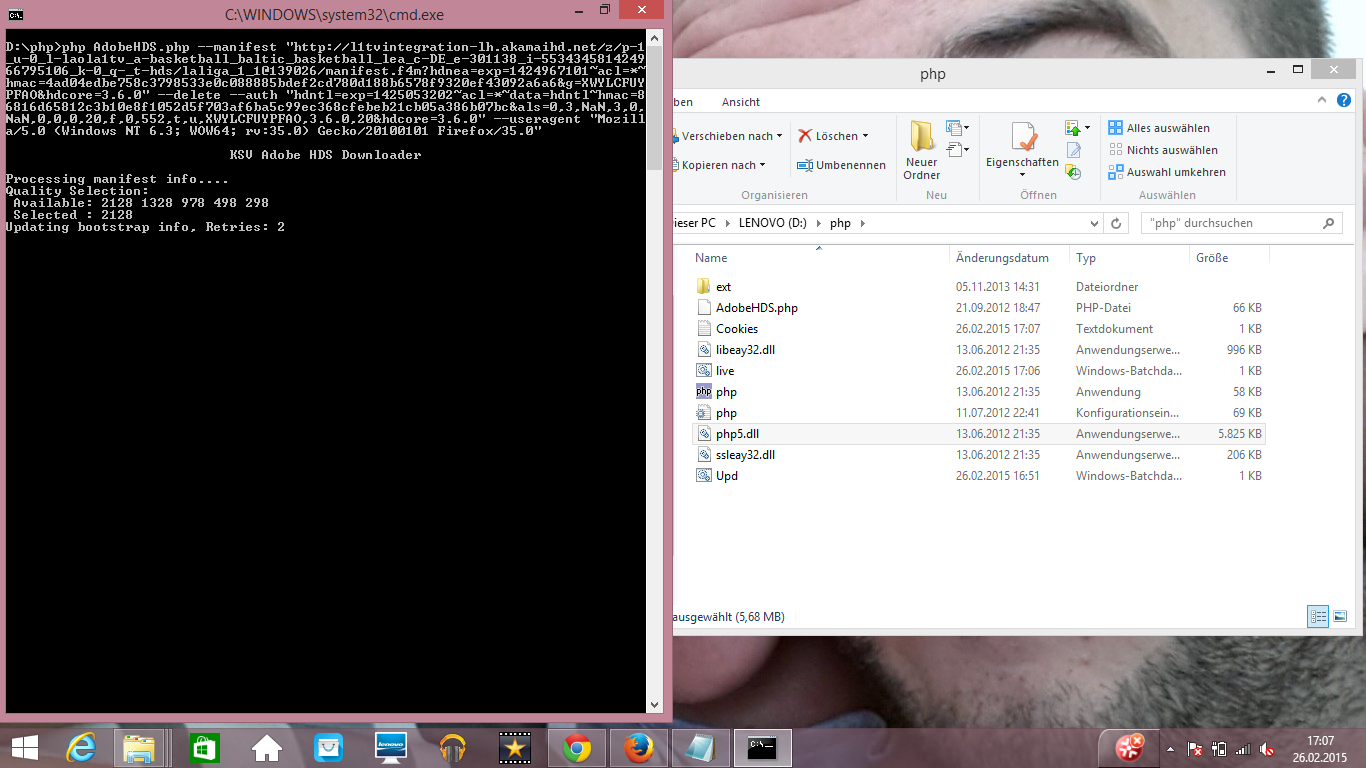1366x768 pixels.
Task: Click the cmd.exe taskbar button
Action: coord(763,748)
